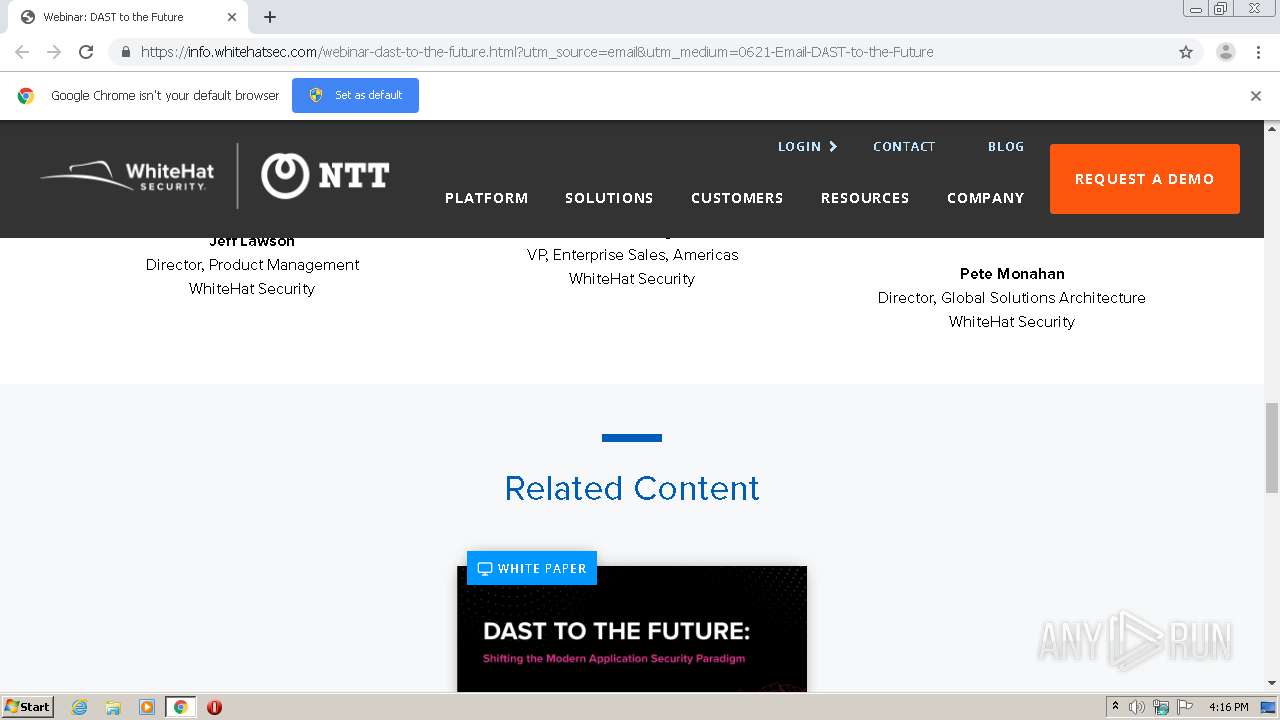The width and height of the screenshot is (1280, 720).
Task: Show hidden system tray icons
Action: coord(1115,707)
